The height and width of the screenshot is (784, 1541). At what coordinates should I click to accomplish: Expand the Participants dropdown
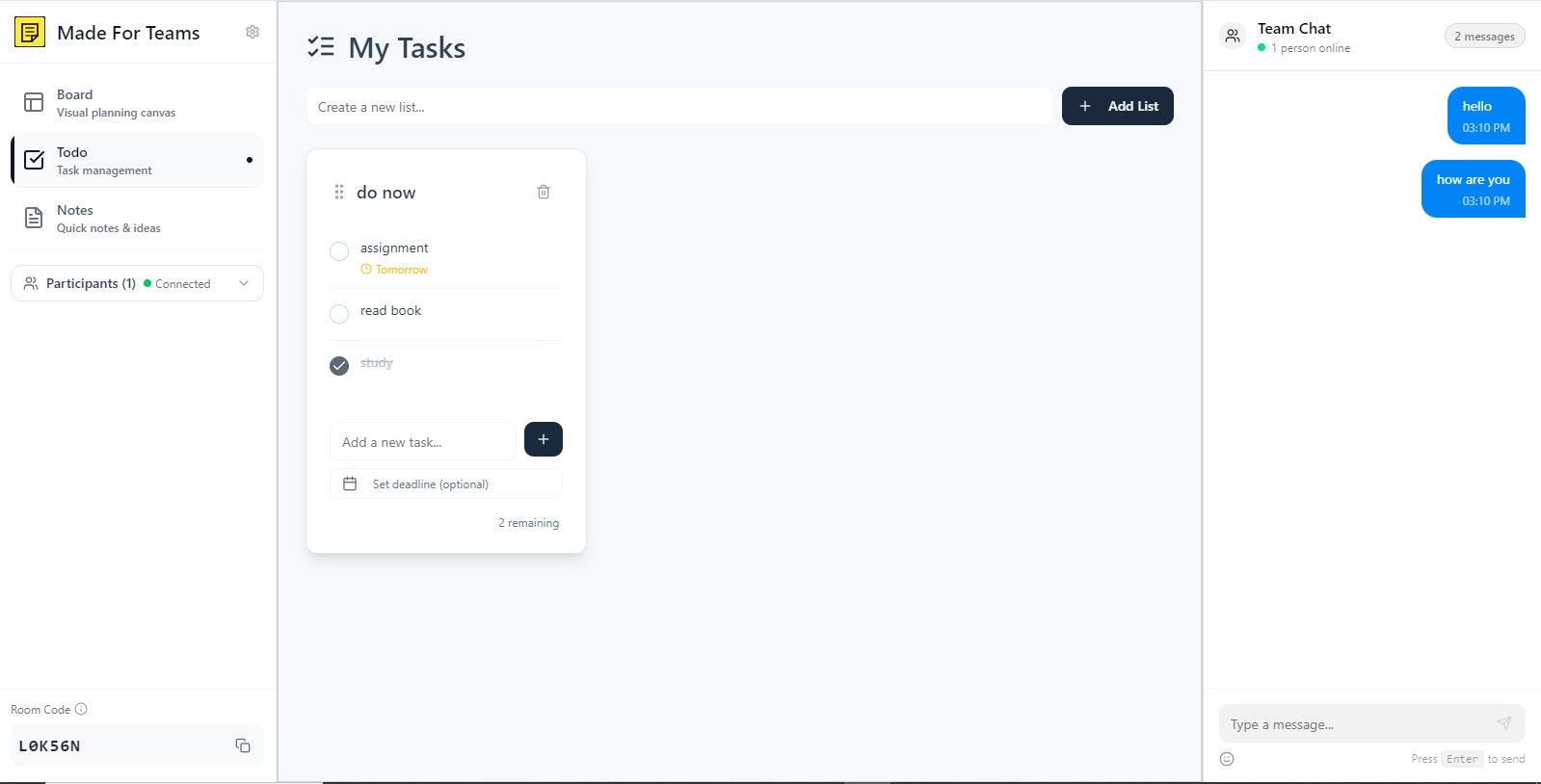pyautogui.click(x=137, y=283)
